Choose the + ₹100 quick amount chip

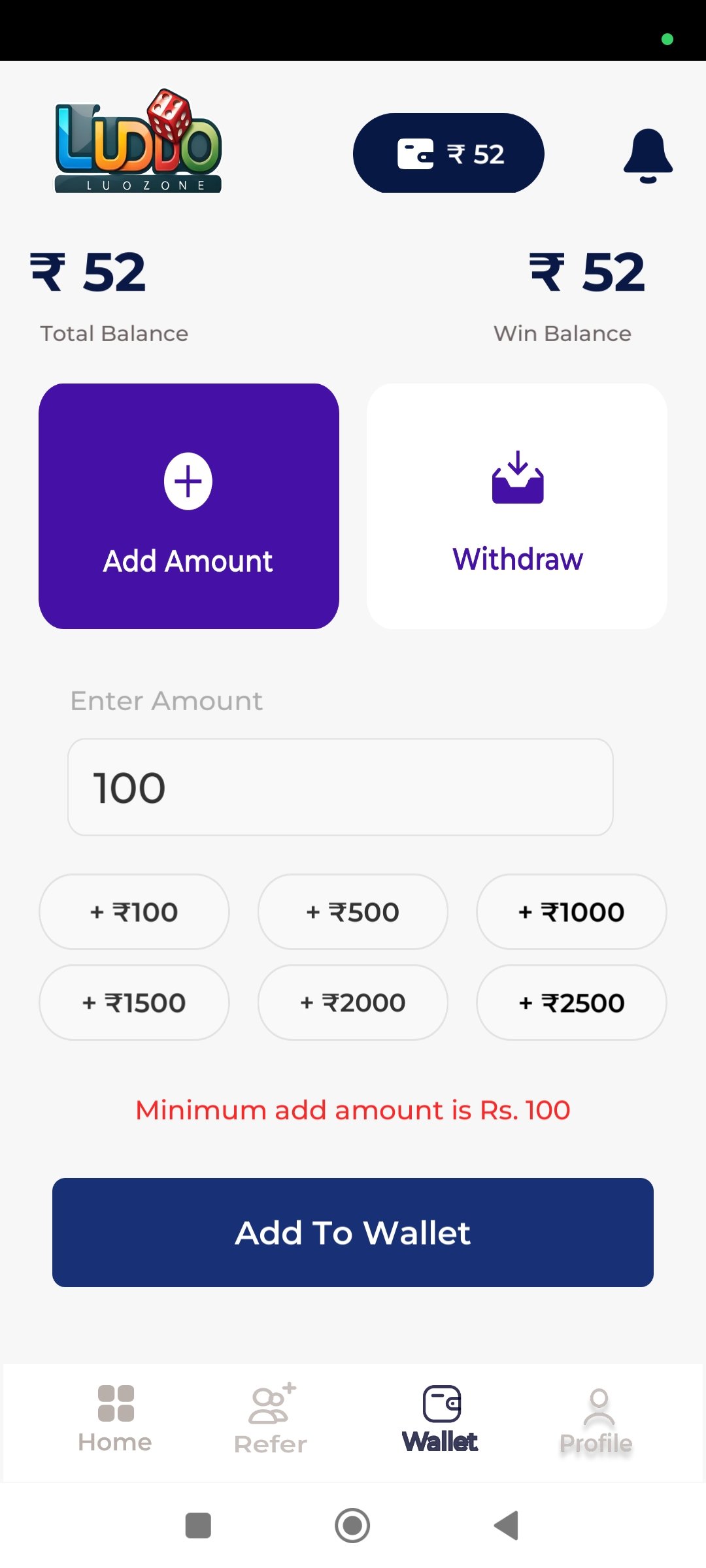pos(135,911)
